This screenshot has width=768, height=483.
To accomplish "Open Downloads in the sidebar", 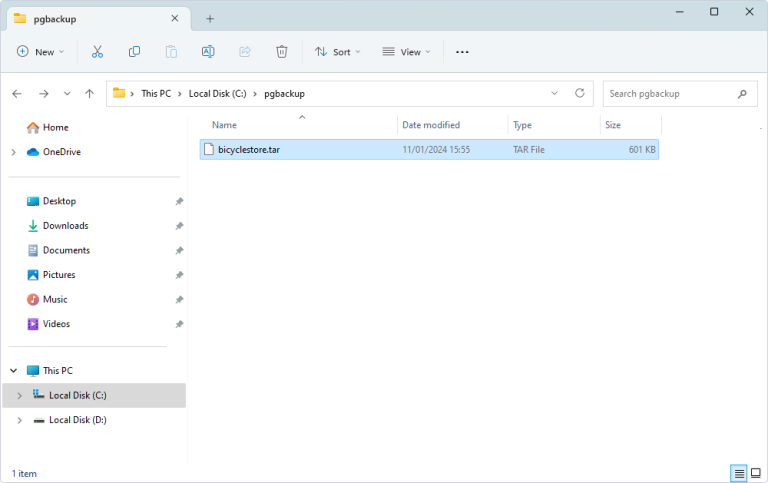I will [x=65, y=226].
